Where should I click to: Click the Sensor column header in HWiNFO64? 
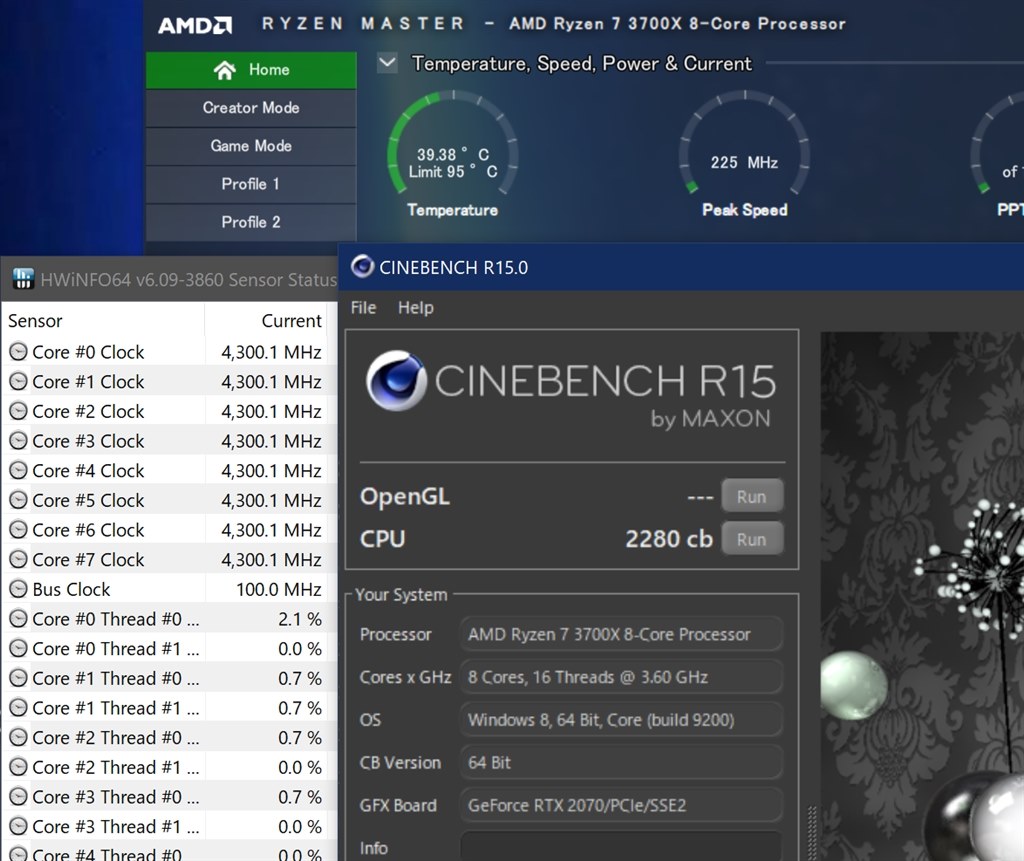pyautogui.click(x=104, y=321)
